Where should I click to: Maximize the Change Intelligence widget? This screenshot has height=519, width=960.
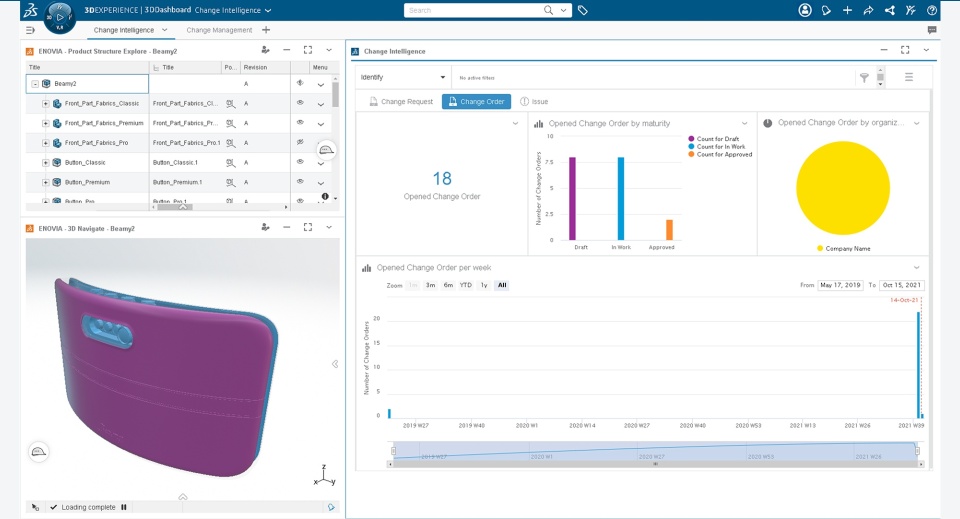click(905, 50)
